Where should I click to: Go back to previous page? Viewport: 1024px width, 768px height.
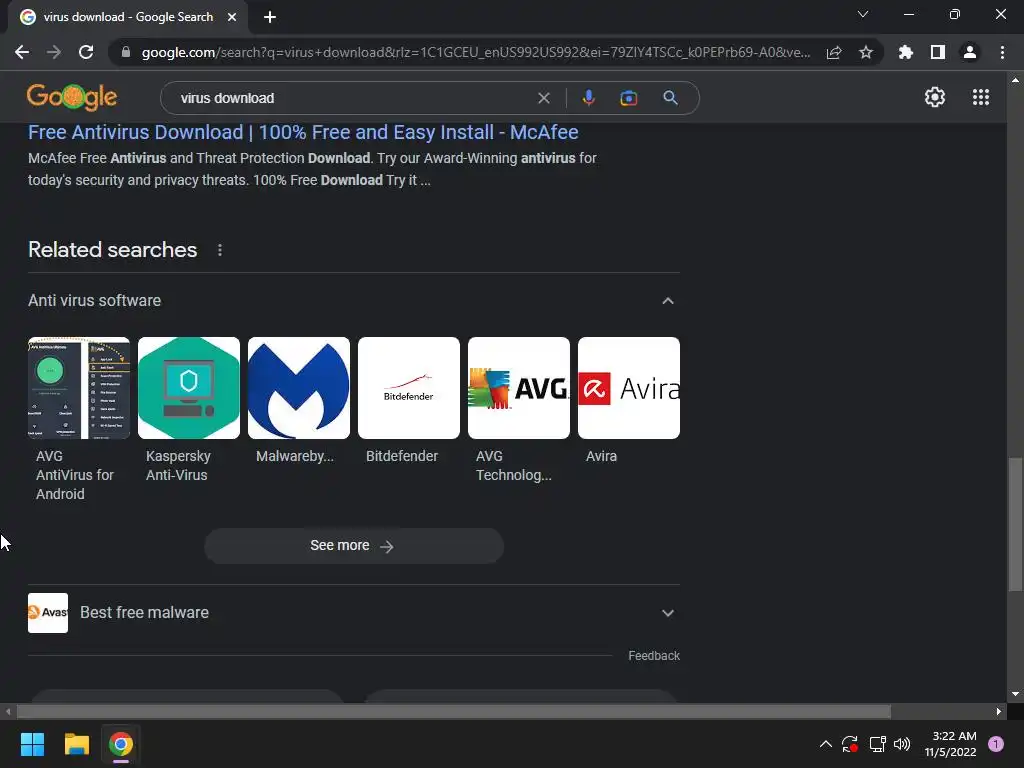tap(22, 52)
